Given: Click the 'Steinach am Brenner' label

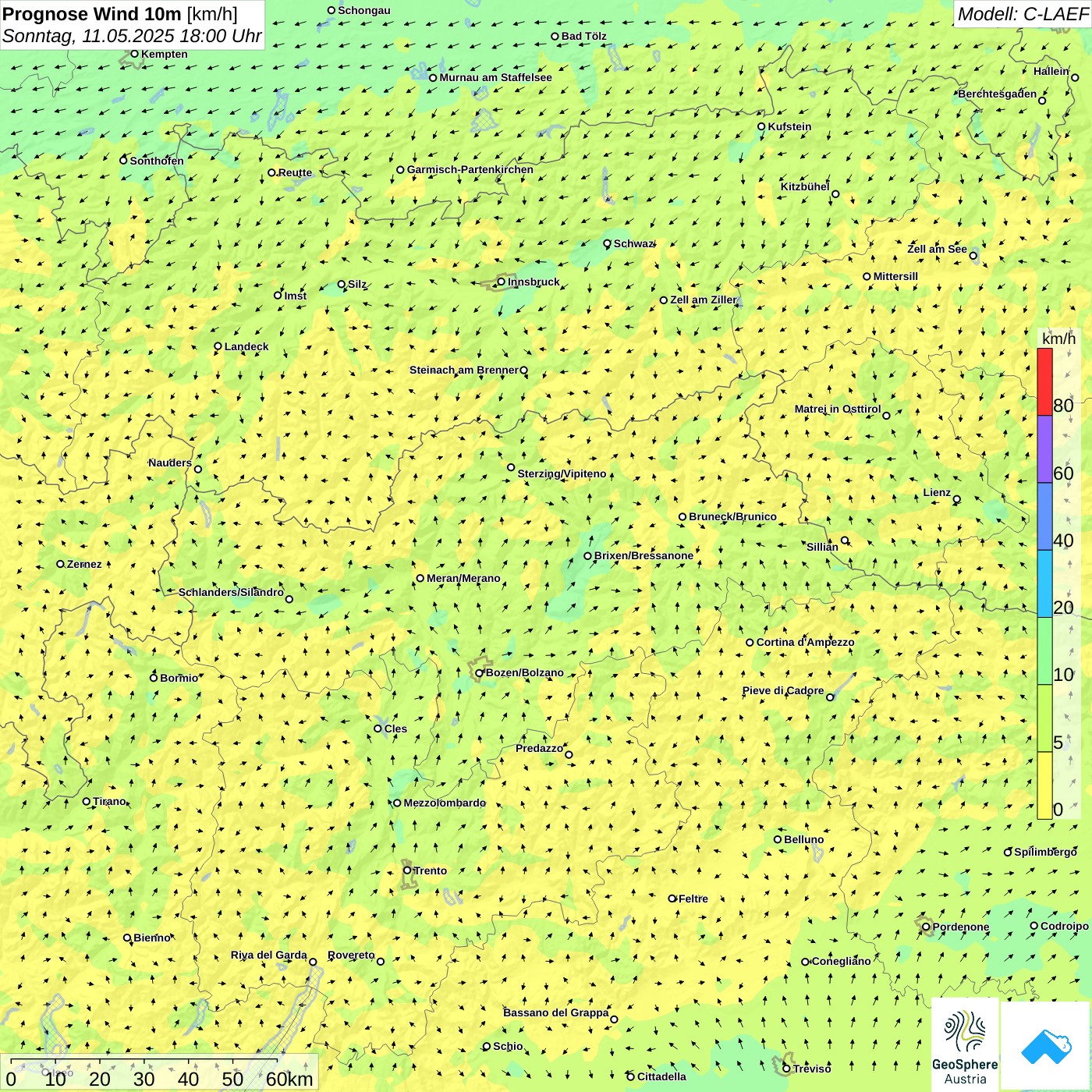Looking at the screenshot, I should [463, 370].
